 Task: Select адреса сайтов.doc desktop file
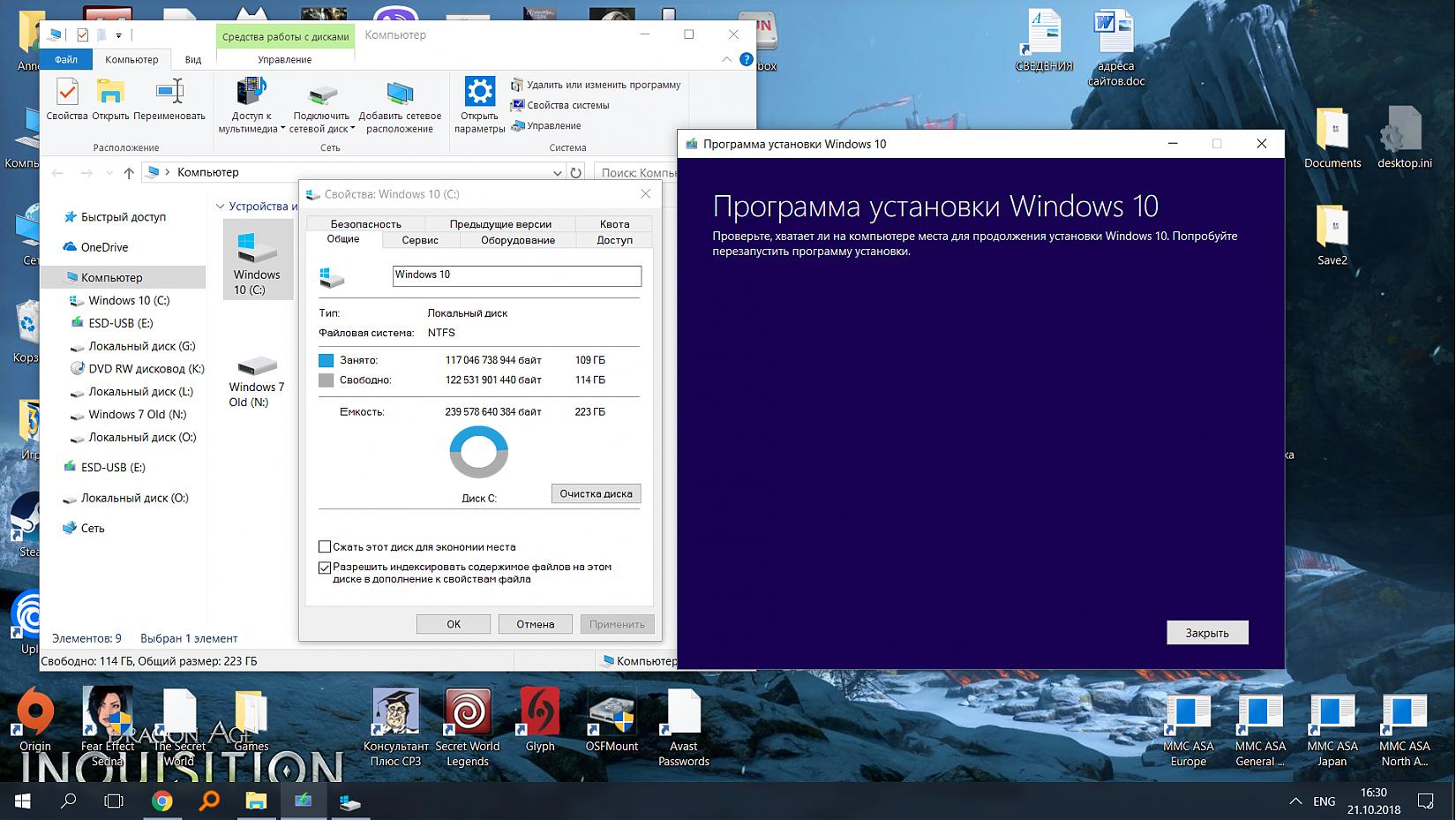[1115, 49]
